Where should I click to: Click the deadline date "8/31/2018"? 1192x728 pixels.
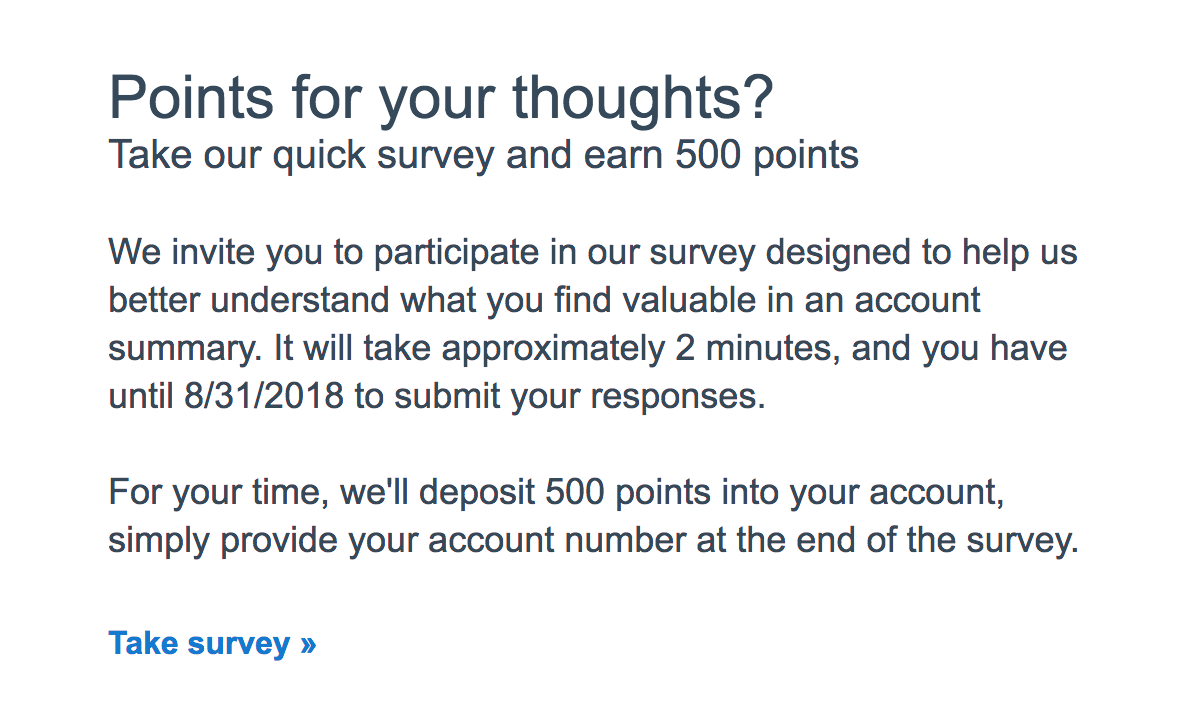tap(263, 397)
